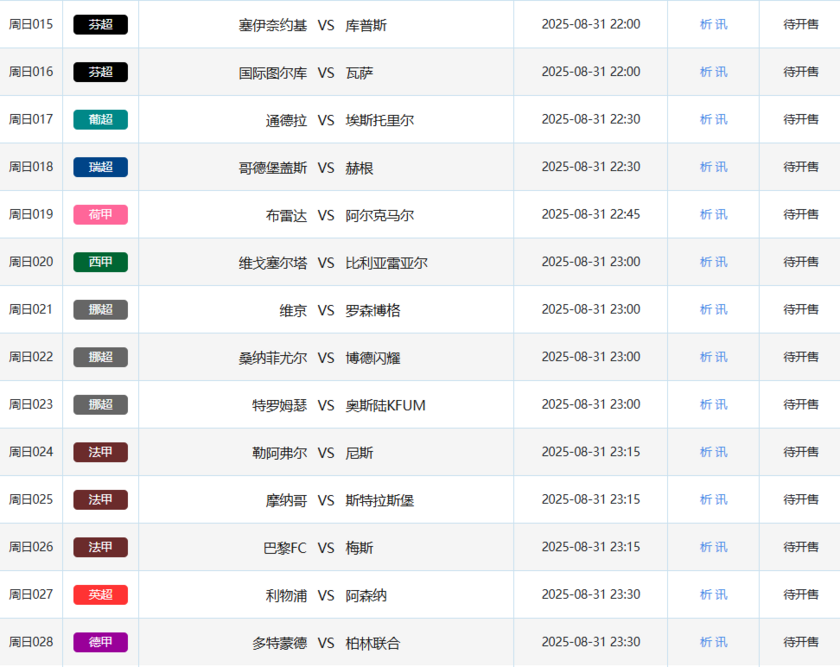Image resolution: width=840 pixels, height=667 pixels.
Task: Click team name 利物浦
Action: point(286,596)
